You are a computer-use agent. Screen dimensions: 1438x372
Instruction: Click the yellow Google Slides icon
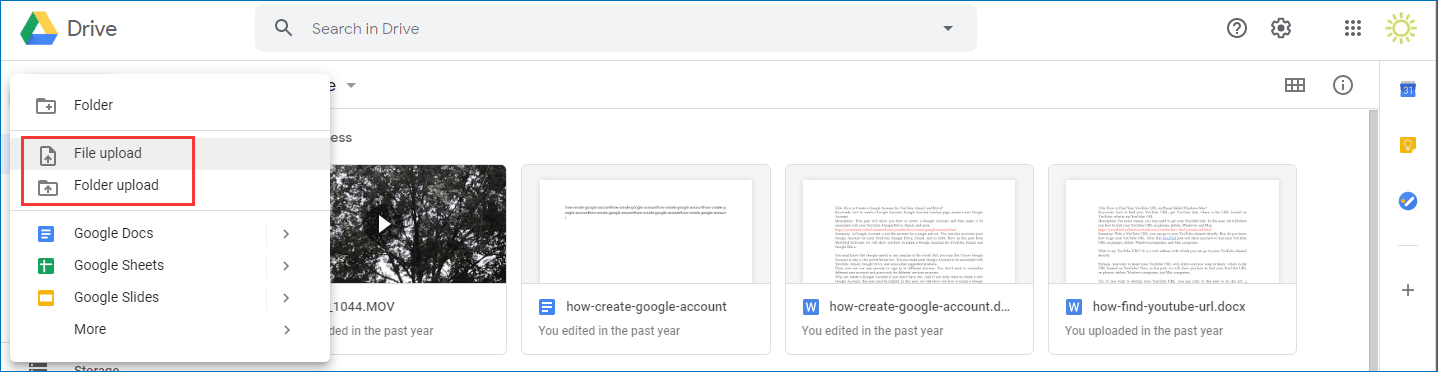click(x=46, y=298)
